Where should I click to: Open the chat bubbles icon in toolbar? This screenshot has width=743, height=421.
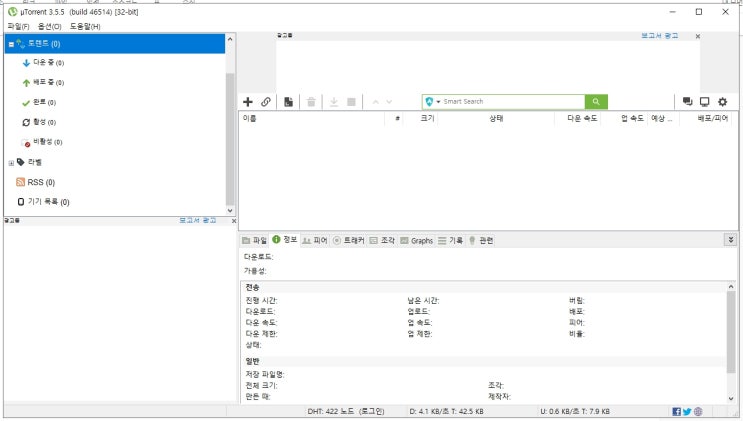tap(687, 101)
